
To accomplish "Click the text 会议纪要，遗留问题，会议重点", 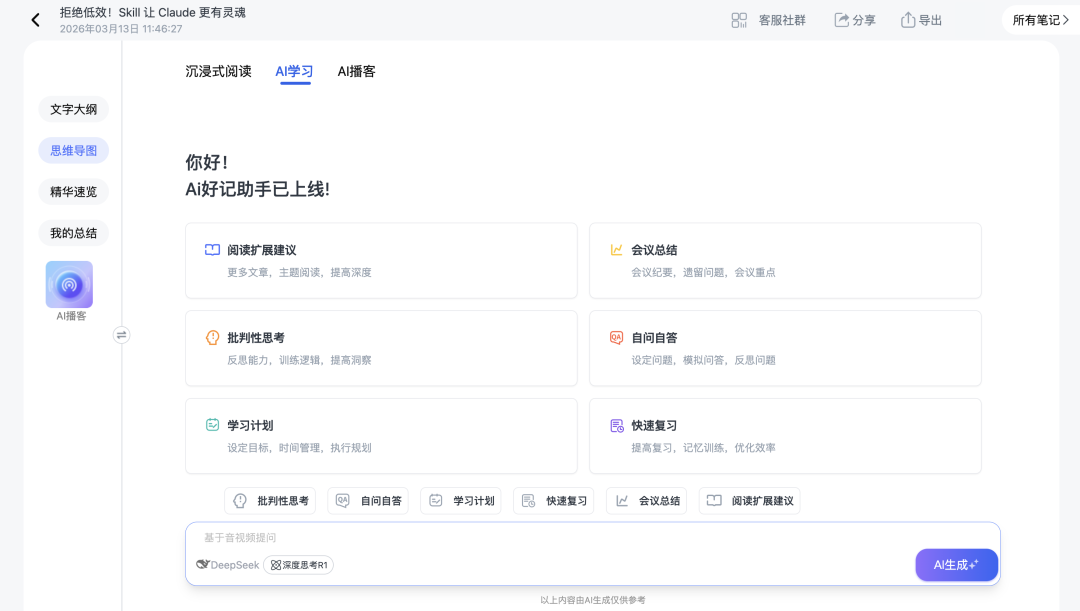I will pyautogui.click(x=703, y=272).
